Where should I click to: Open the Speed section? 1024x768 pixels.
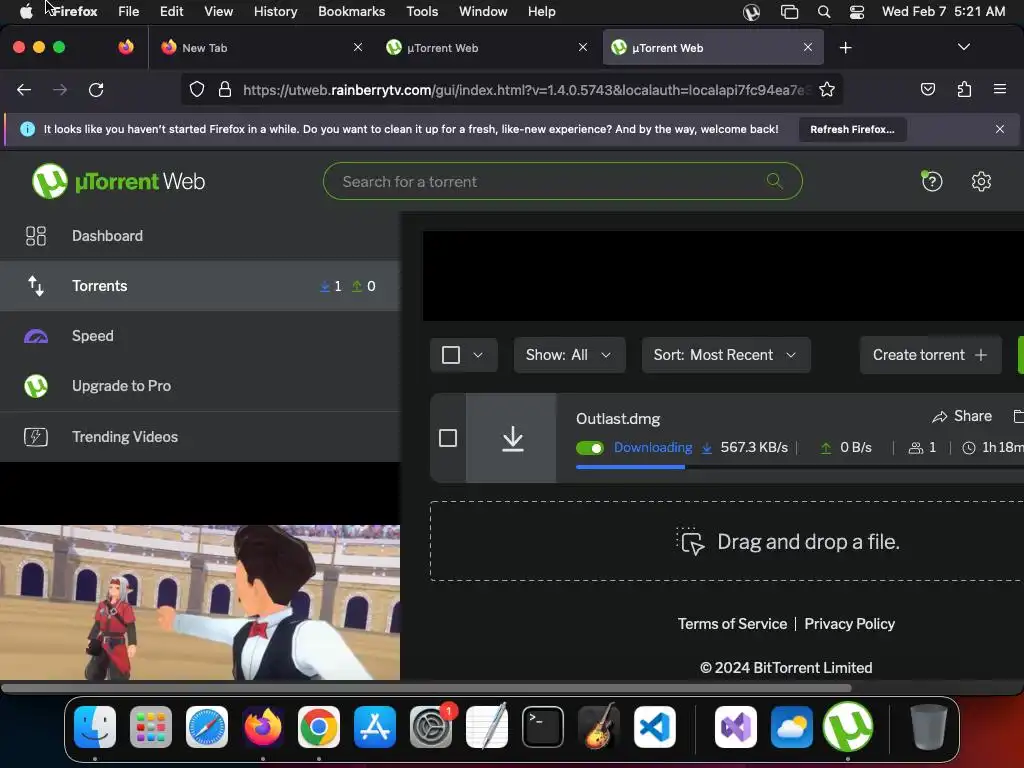pyautogui.click(x=200, y=336)
